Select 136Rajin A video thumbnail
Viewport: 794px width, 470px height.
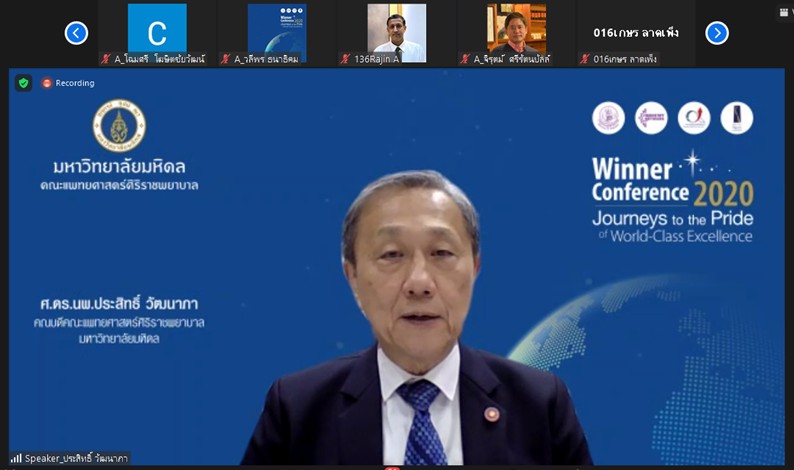[x=396, y=29]
